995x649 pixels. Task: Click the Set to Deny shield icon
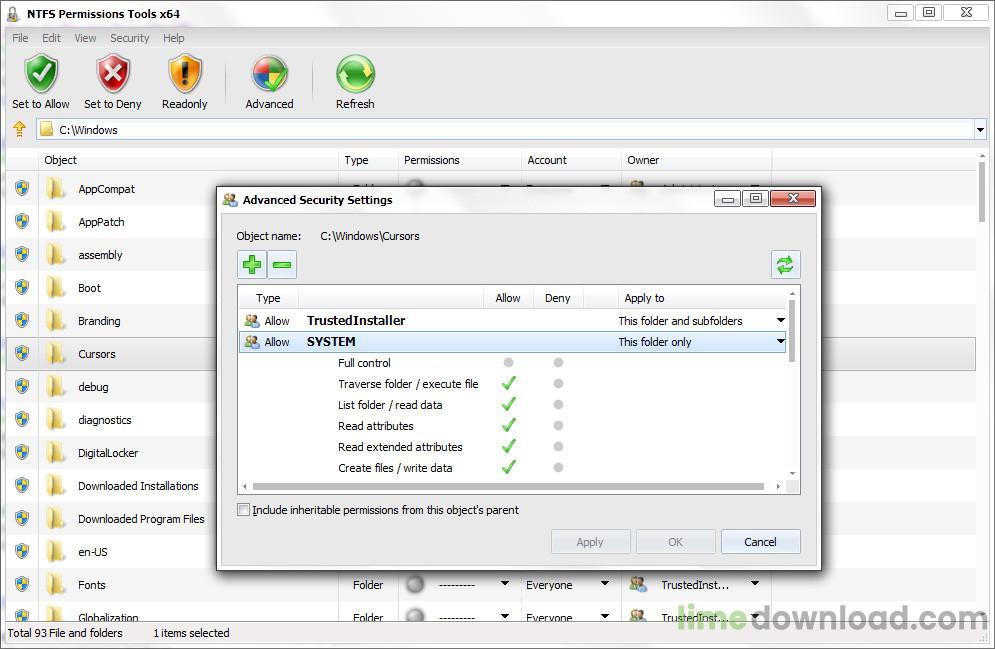point(112,75)
